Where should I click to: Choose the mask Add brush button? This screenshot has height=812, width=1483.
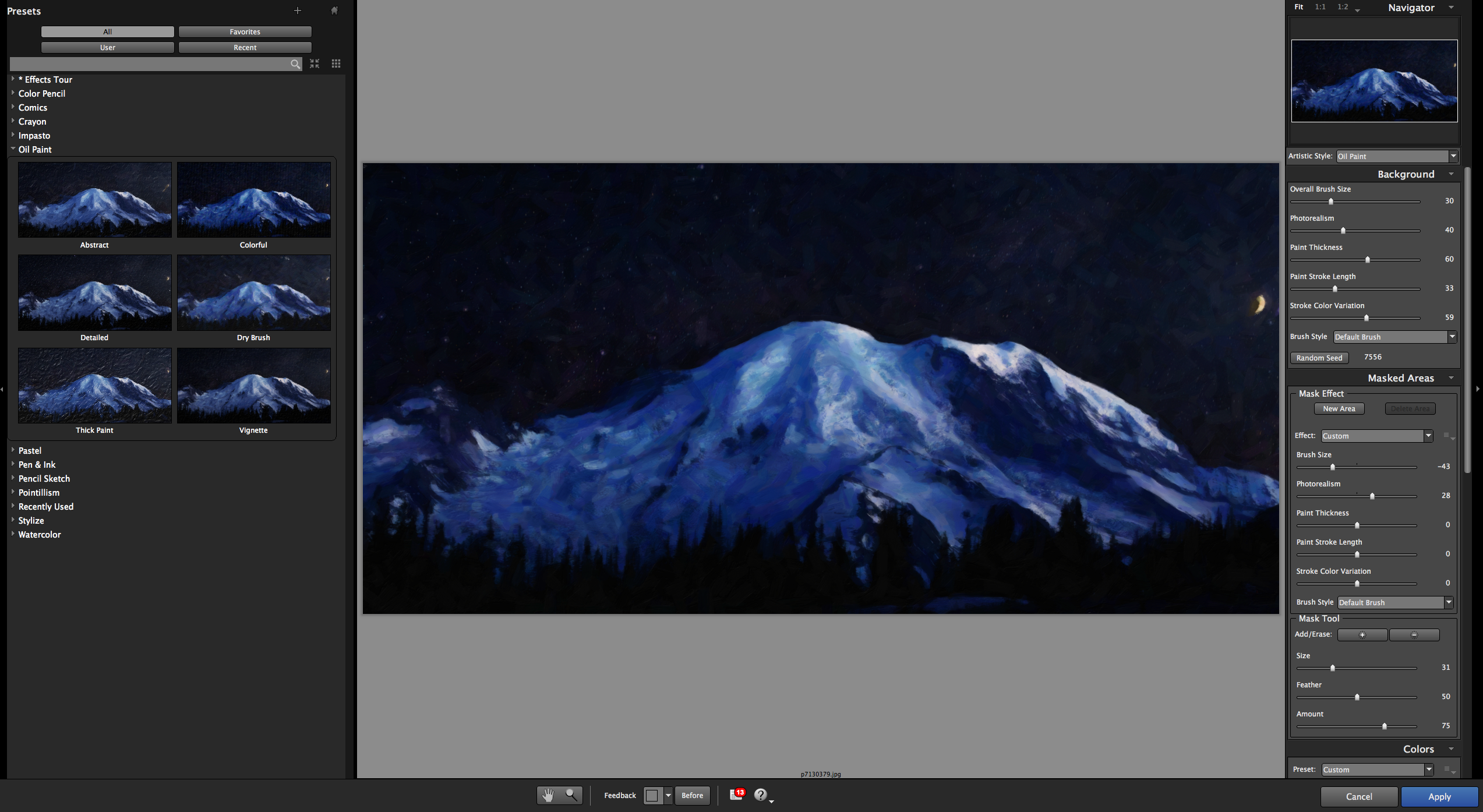click(1362, 635)
